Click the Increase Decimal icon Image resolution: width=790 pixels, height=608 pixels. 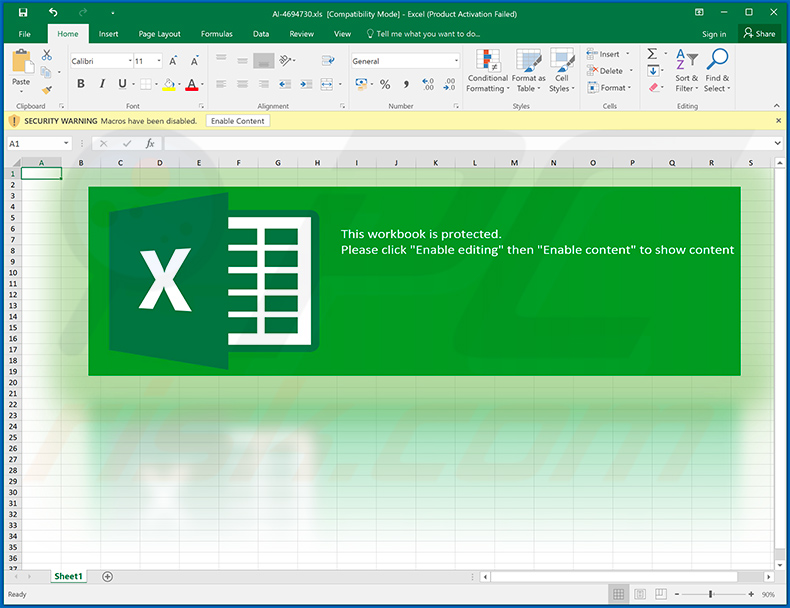coord(428,84)
